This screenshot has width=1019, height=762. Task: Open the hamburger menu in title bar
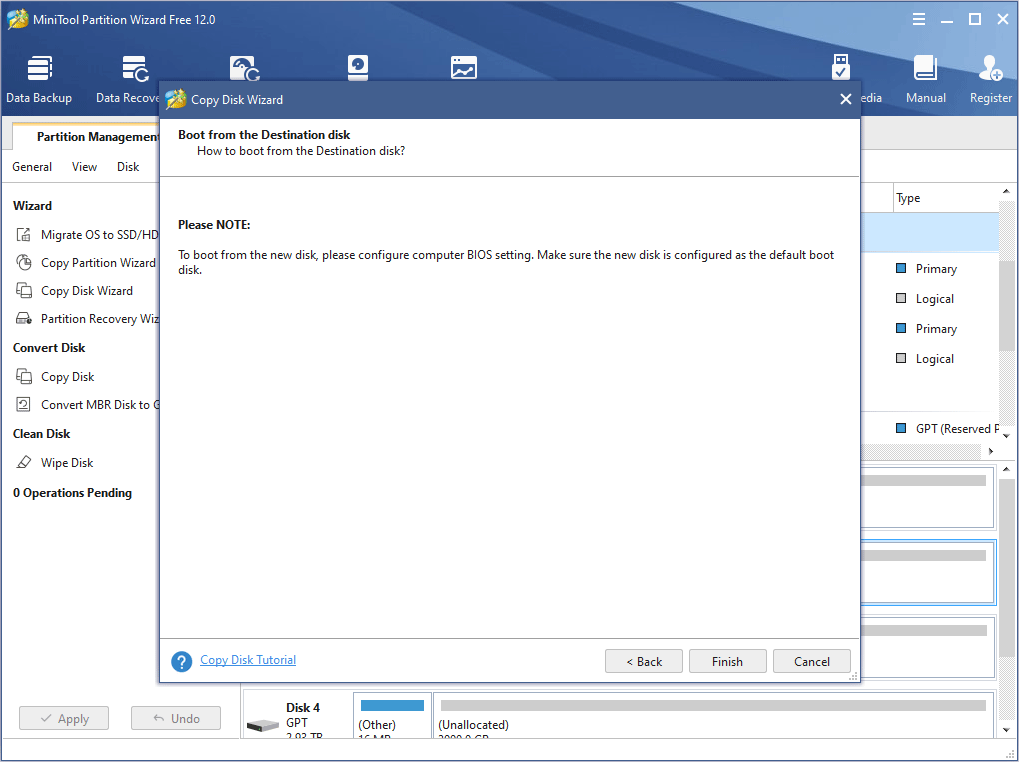[x=919, y=19]
